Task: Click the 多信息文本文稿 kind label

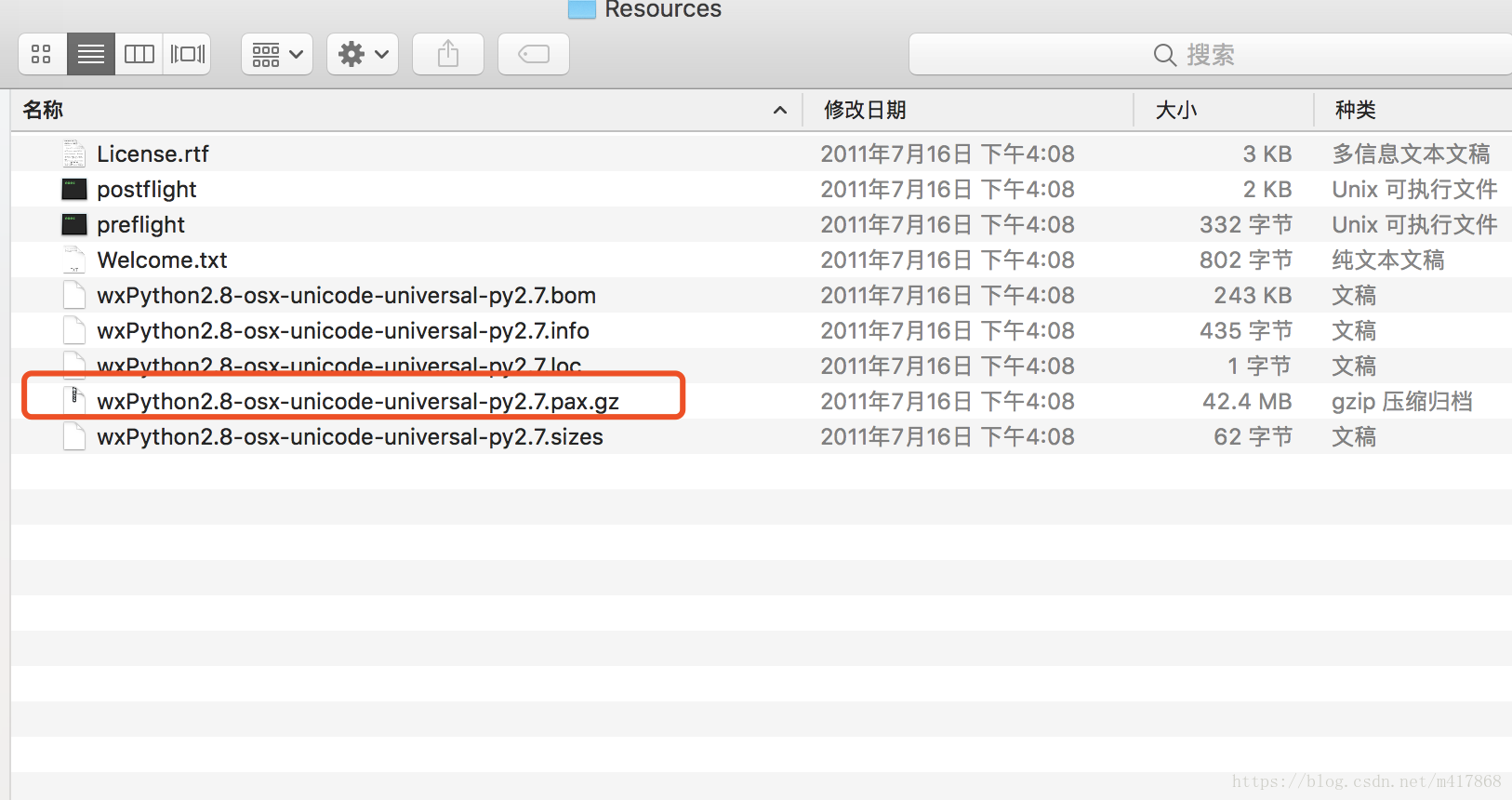Action: [1411, 153]
